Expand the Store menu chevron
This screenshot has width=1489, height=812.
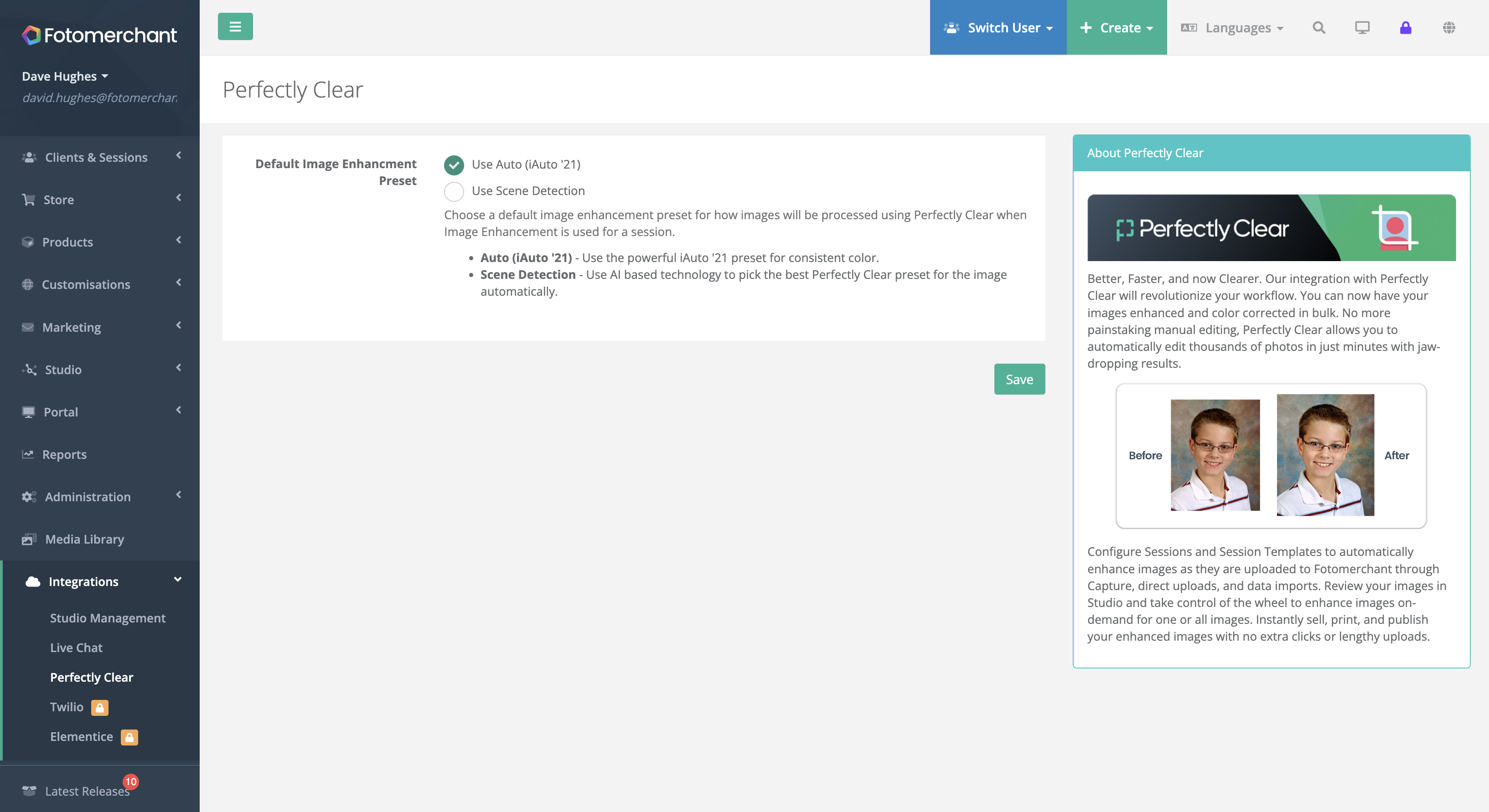click(x=179, y=197)
